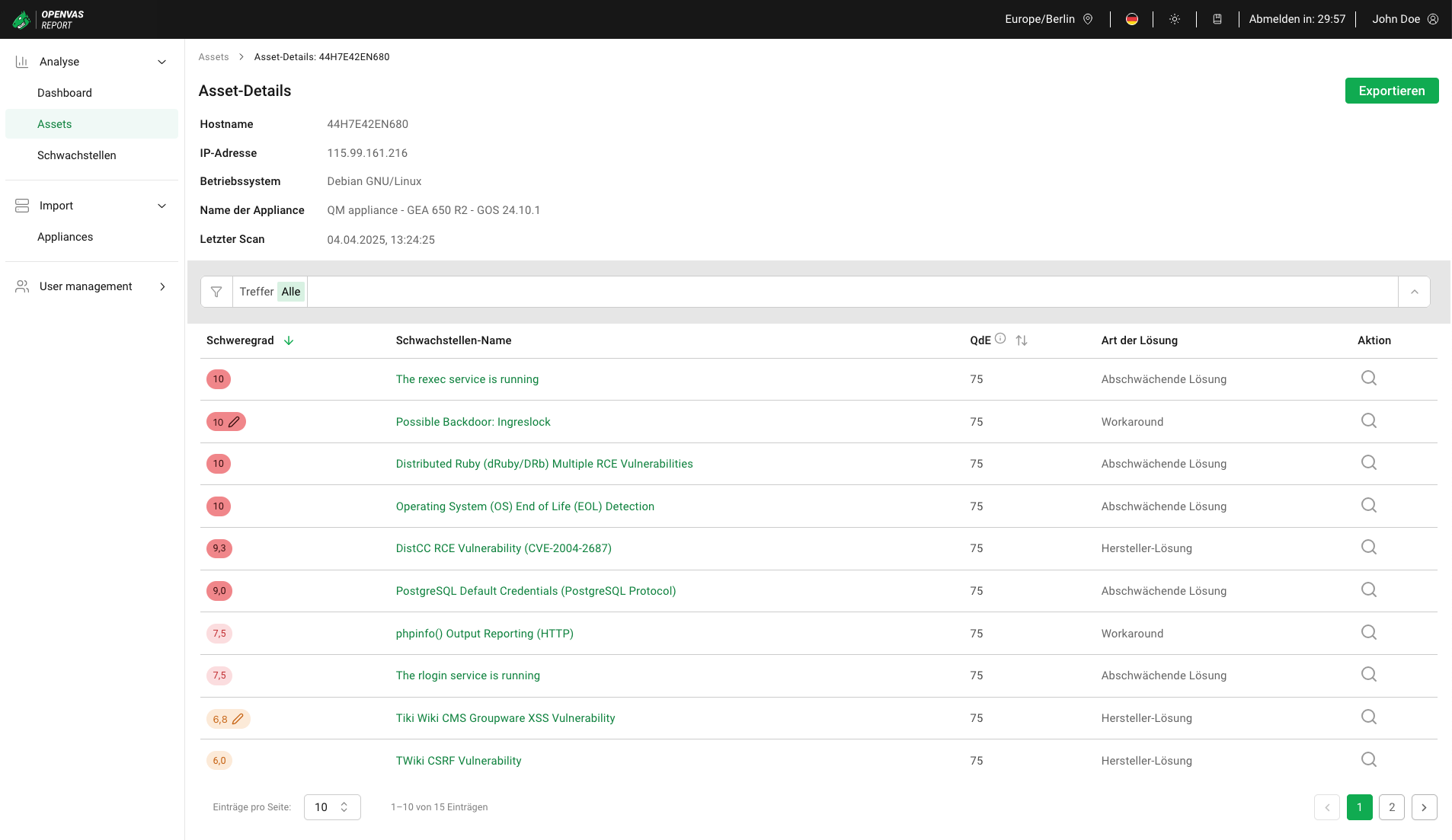Sort the table by QdE column
This screenshot has width=1452, height=840.
click(x=1022, y=340)
